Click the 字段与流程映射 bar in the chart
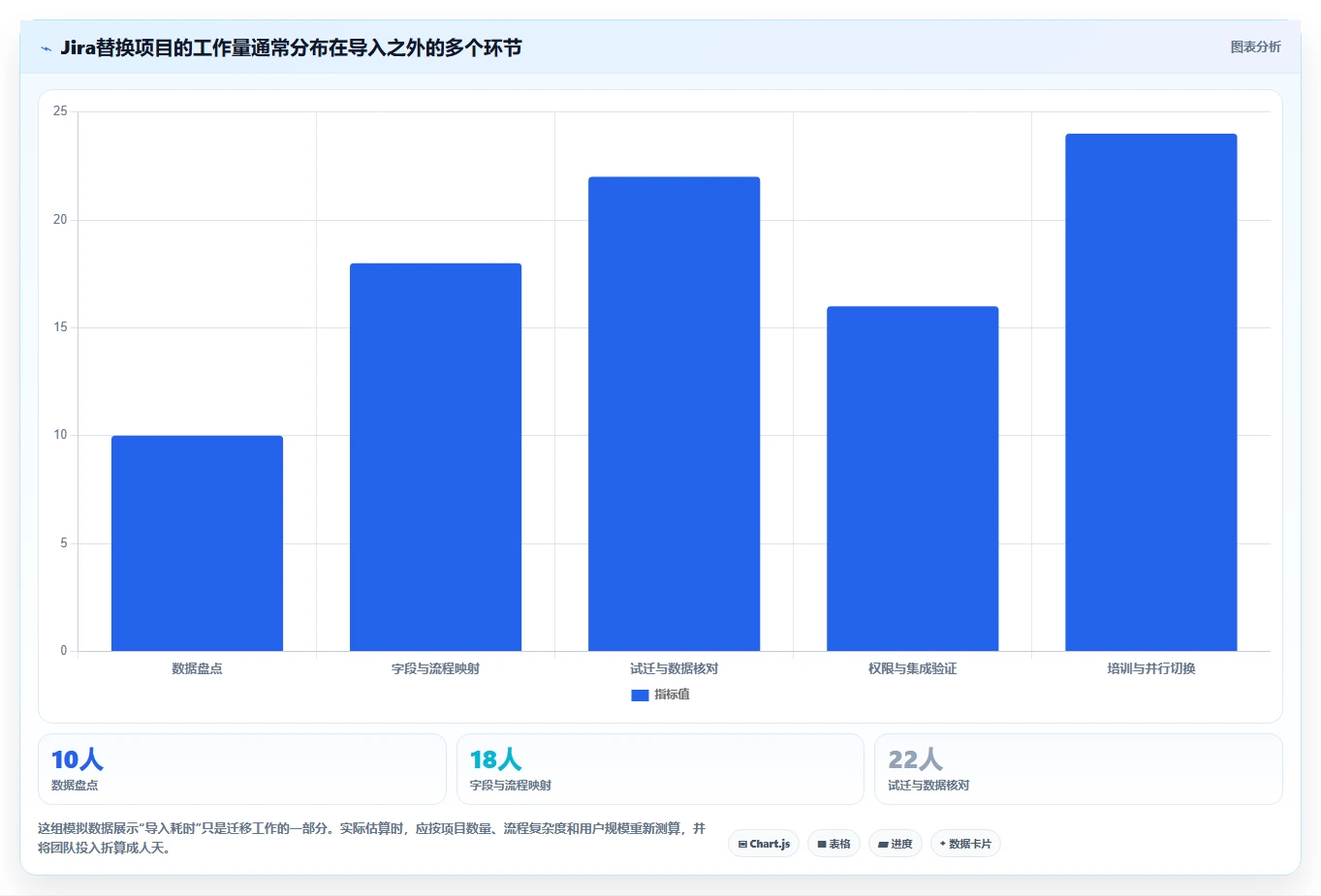 click(435, 457)
